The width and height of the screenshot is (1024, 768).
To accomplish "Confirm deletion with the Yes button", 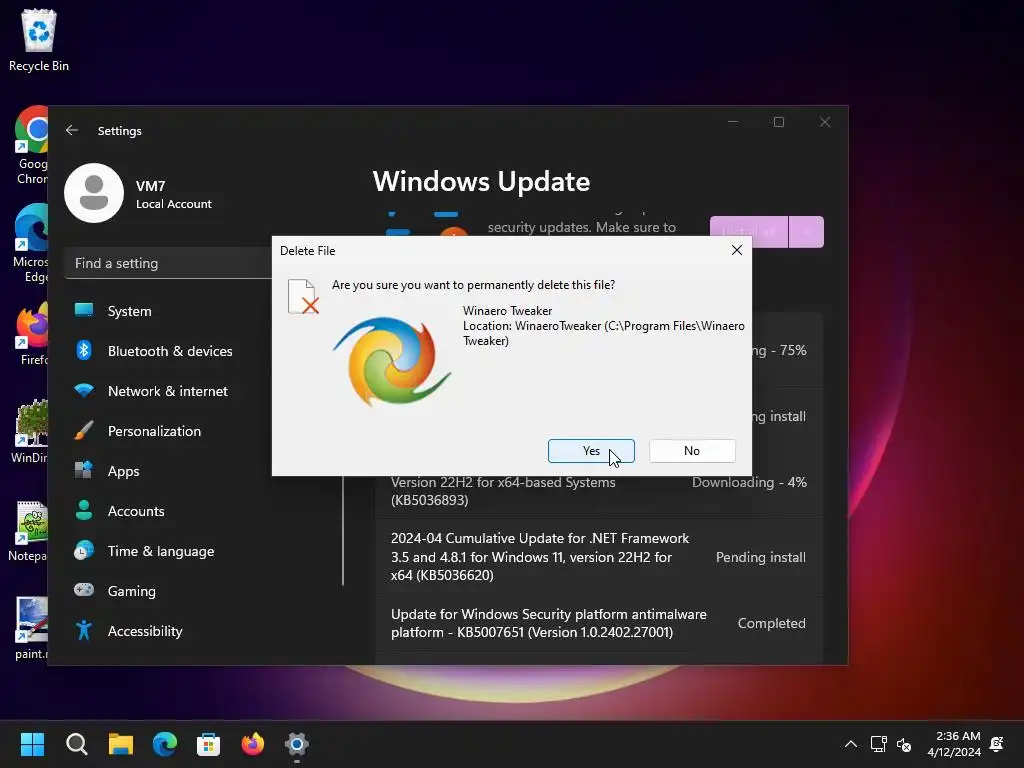I will click(591, 451).
